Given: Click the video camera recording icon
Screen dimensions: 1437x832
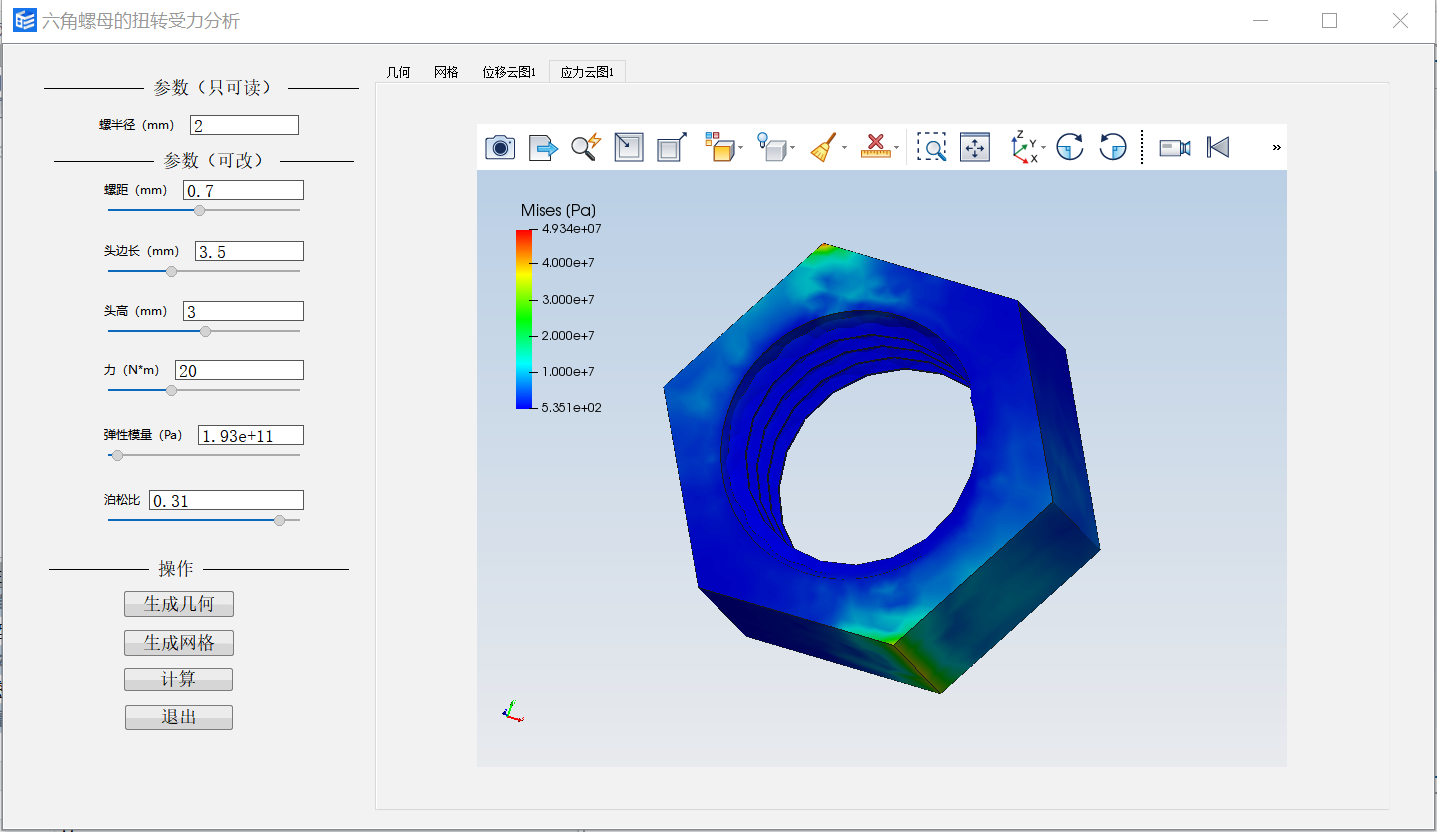Looking at the screenshot, I should point(1175,148).
